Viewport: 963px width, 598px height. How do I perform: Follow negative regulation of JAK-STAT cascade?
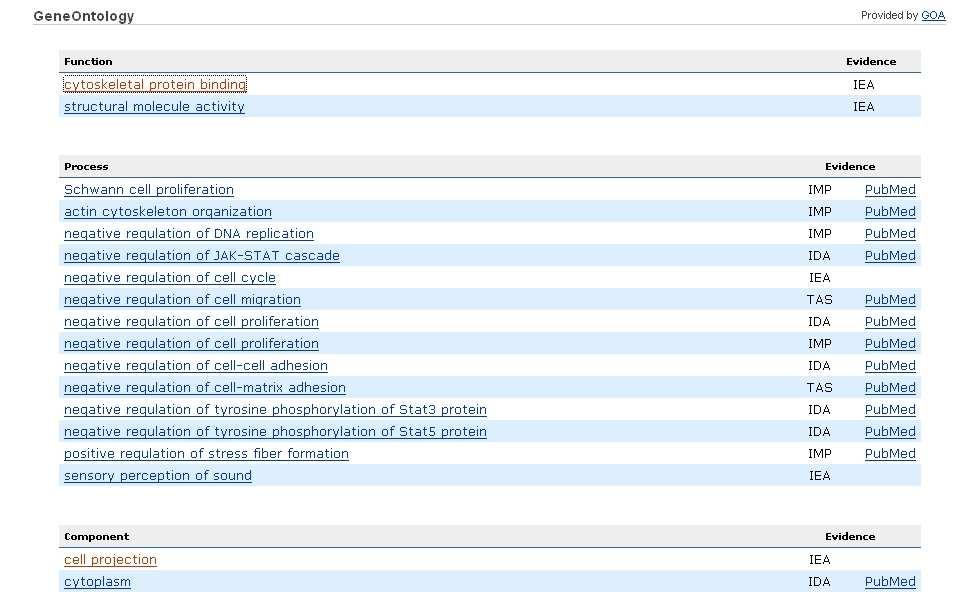tap(201, 256)
